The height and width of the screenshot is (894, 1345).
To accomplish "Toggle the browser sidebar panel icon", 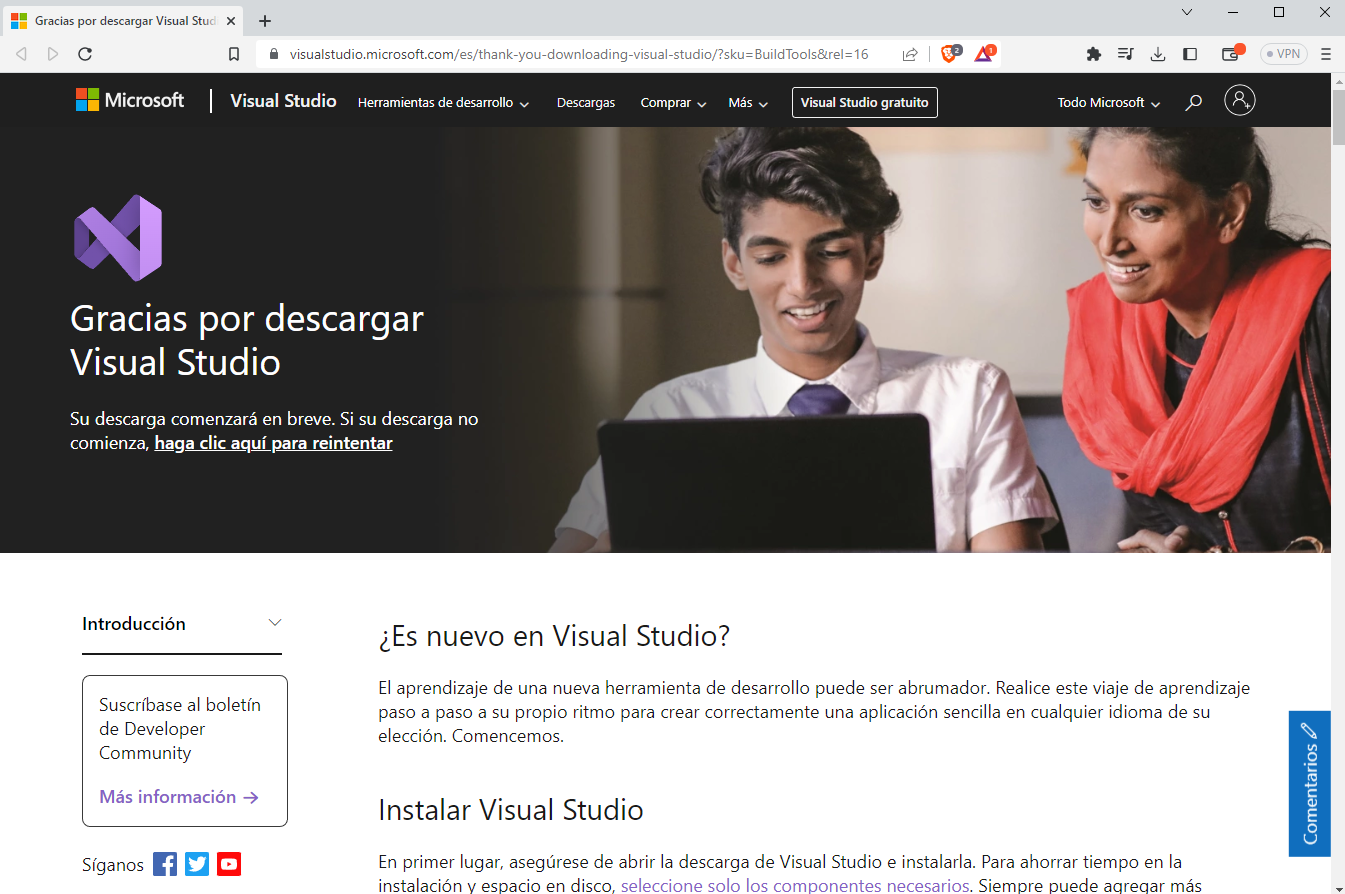I will coord(1190,54).
